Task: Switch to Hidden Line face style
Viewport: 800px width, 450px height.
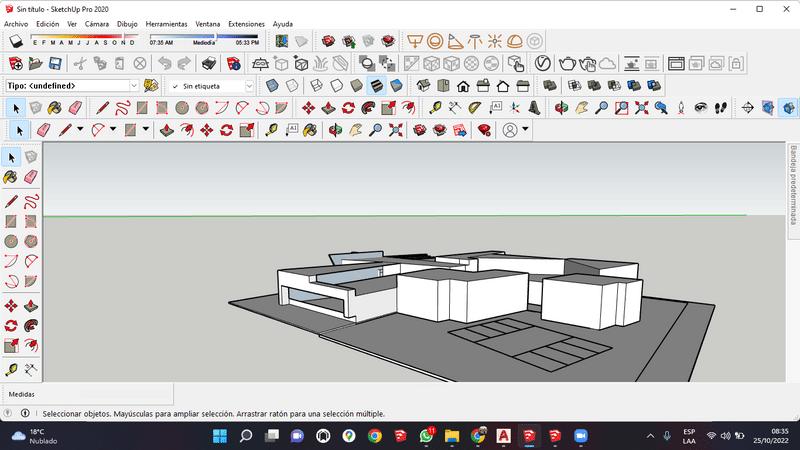Action: pyautogui.click(x=336, y=86)
